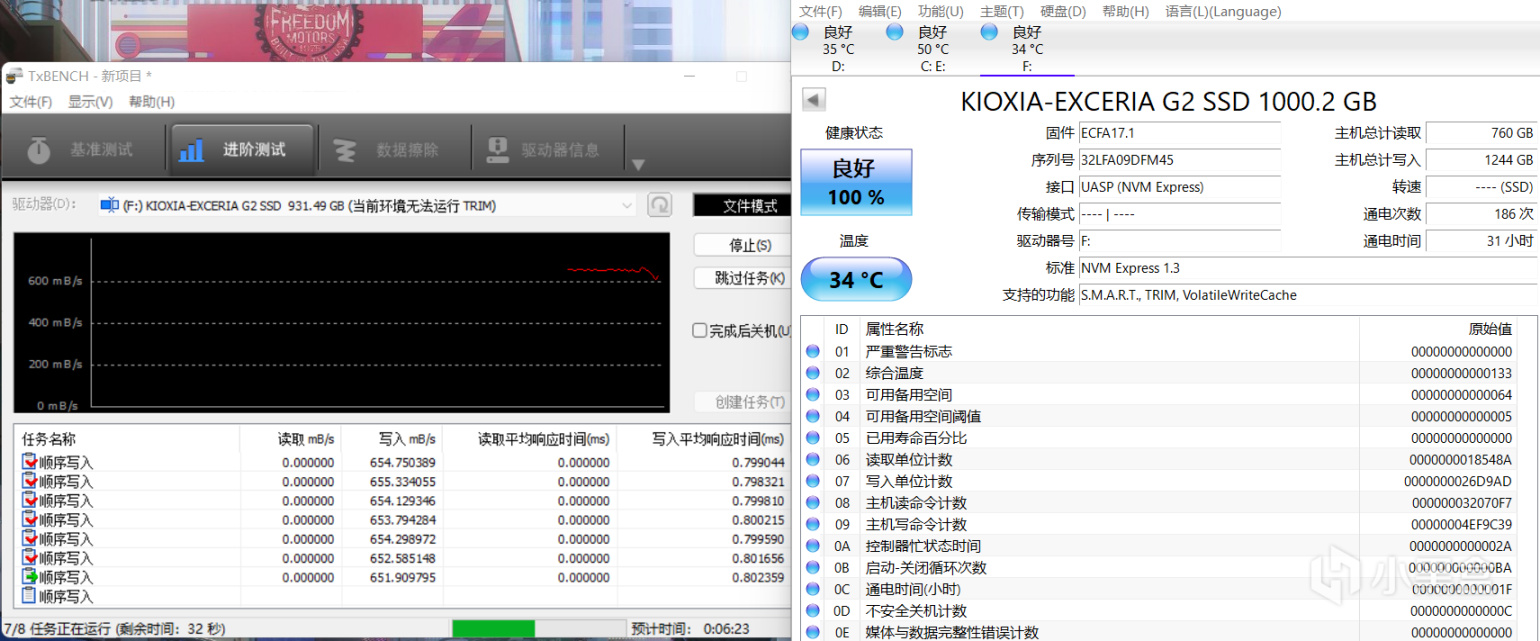Click the 文件模式 label box
The height and width of the screenshot is (641, 1540).
742,206
